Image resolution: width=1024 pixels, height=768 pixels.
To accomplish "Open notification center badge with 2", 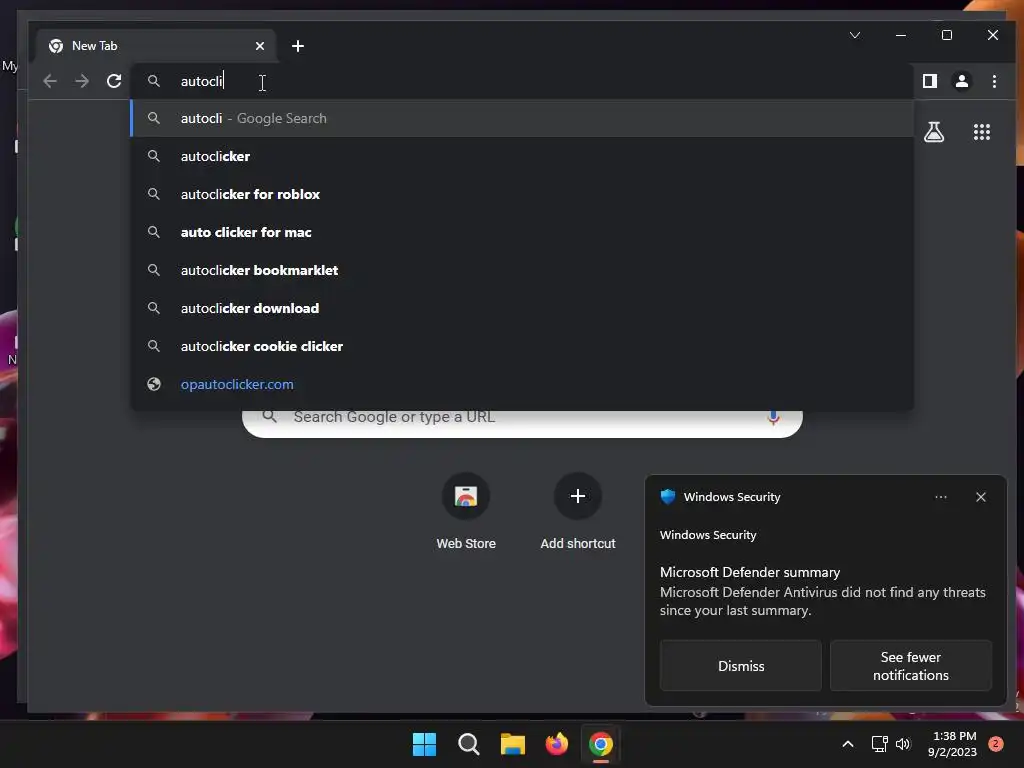I will pos(995,744).
